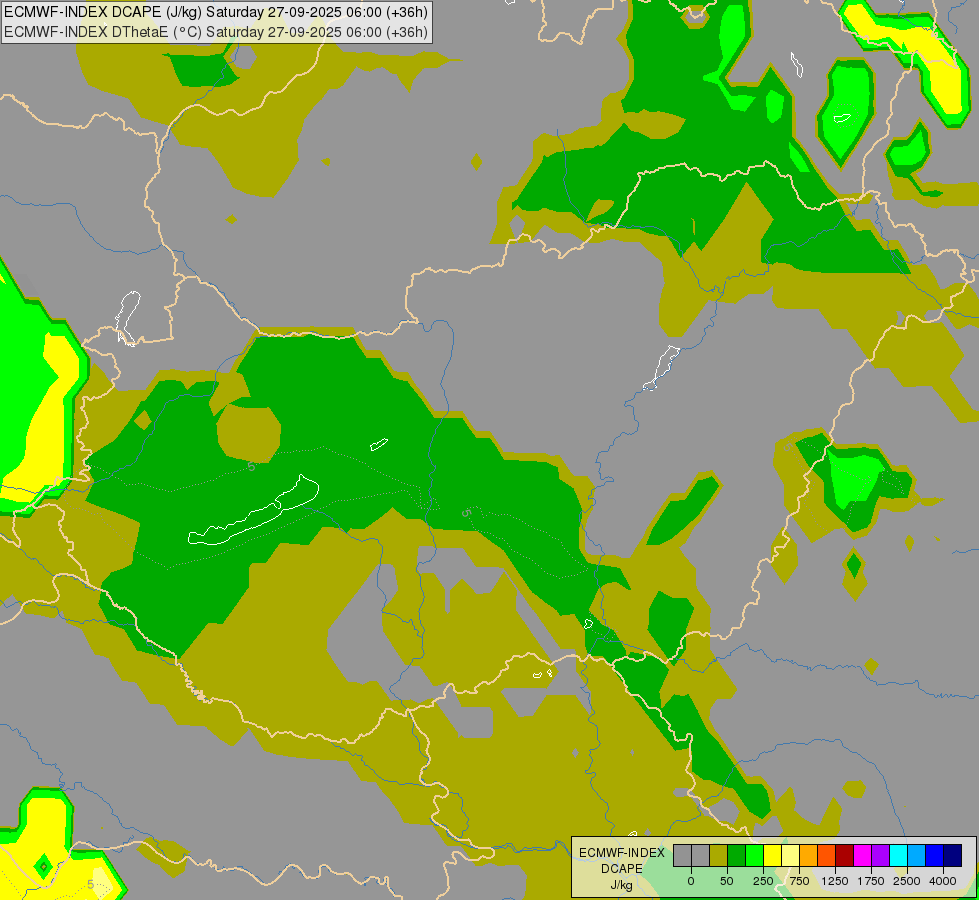Screen dimensions: 979x900
Task: Click the DCAPE label in legend box
Action: click(x=621, y=869)
